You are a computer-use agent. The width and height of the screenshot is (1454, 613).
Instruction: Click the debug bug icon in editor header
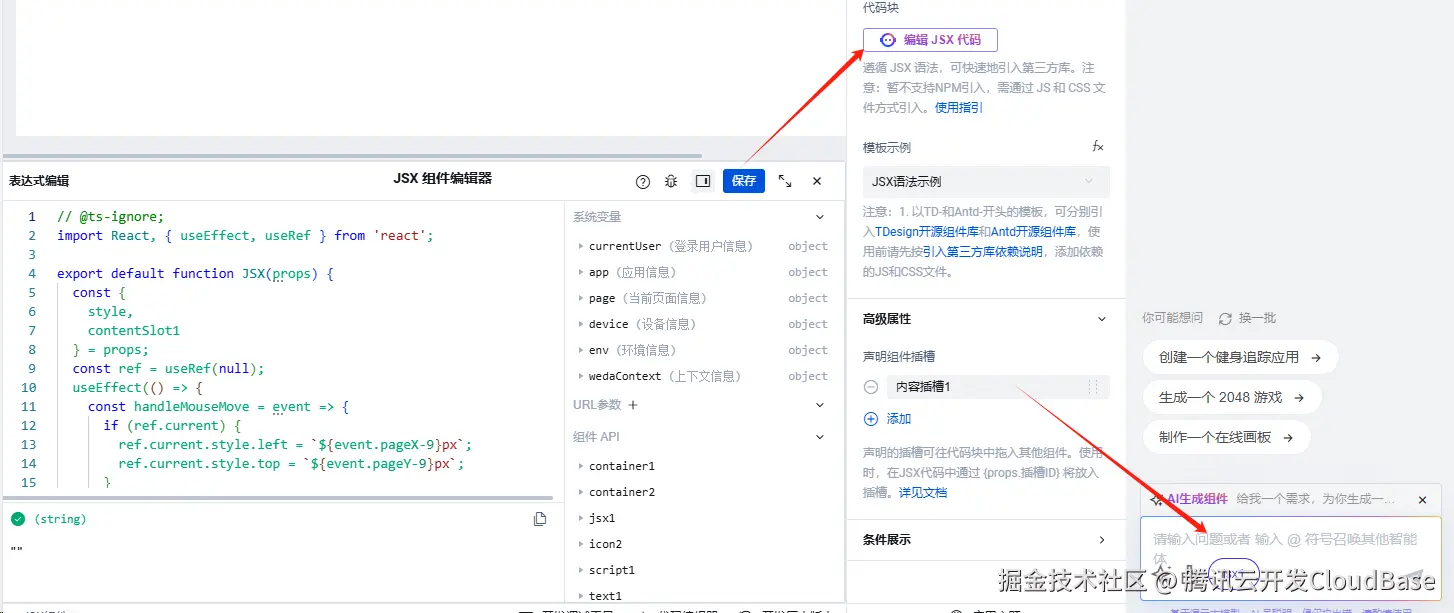[x=671, y=182]
